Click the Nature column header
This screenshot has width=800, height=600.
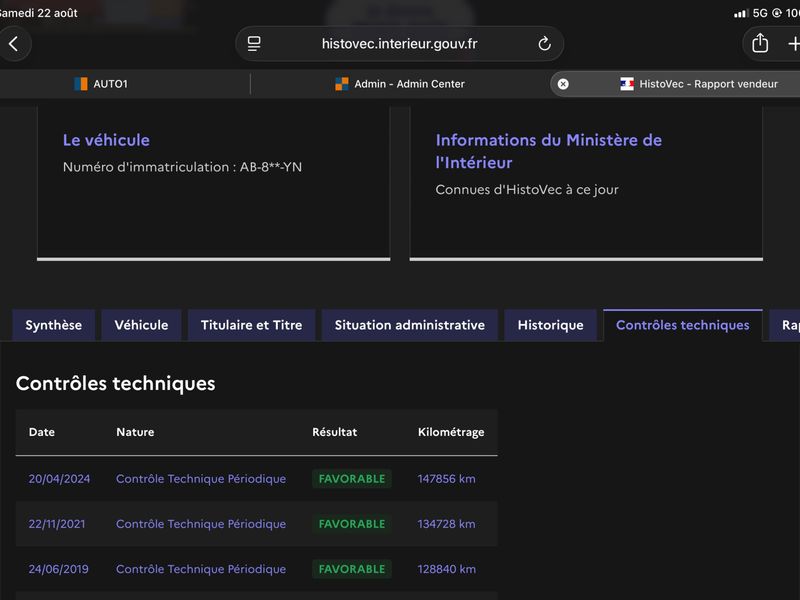[x=135, y=432]
